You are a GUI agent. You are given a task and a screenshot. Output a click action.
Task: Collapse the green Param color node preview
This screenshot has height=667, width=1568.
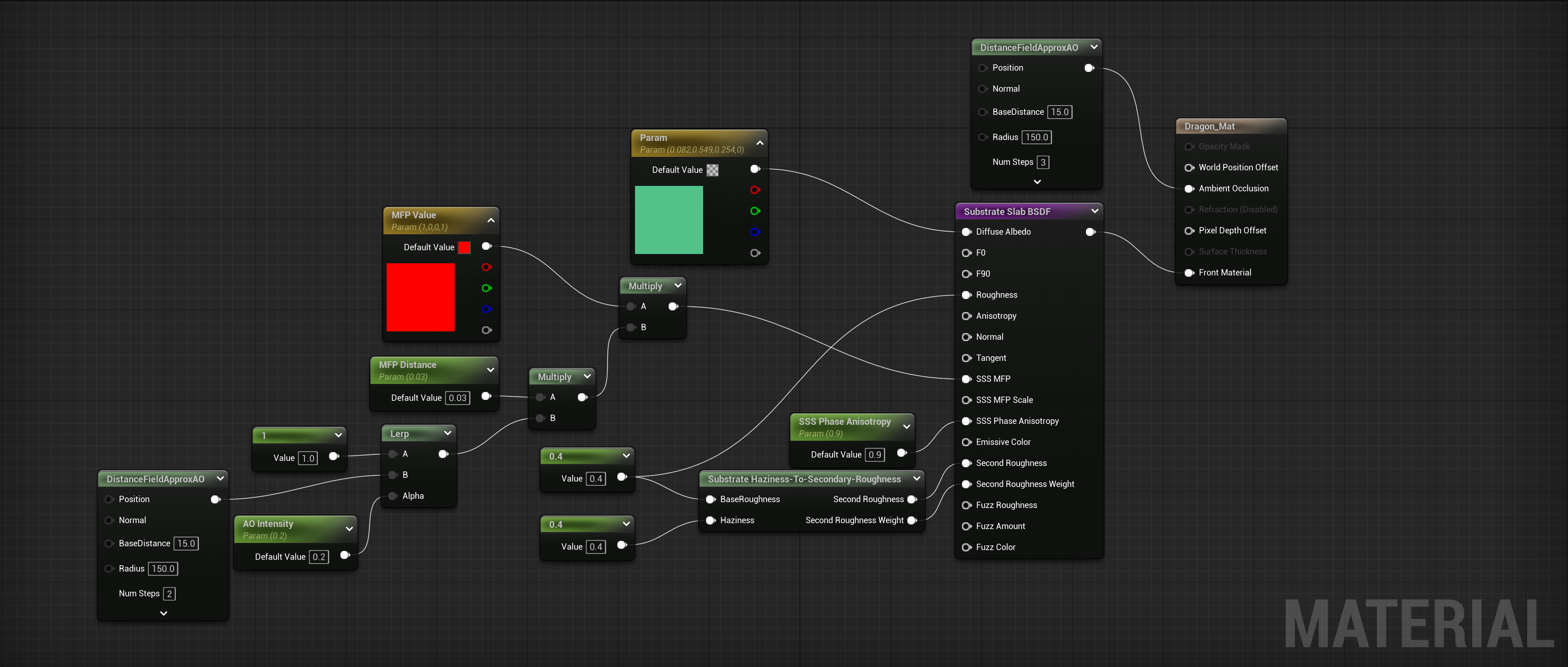[760, 143]
